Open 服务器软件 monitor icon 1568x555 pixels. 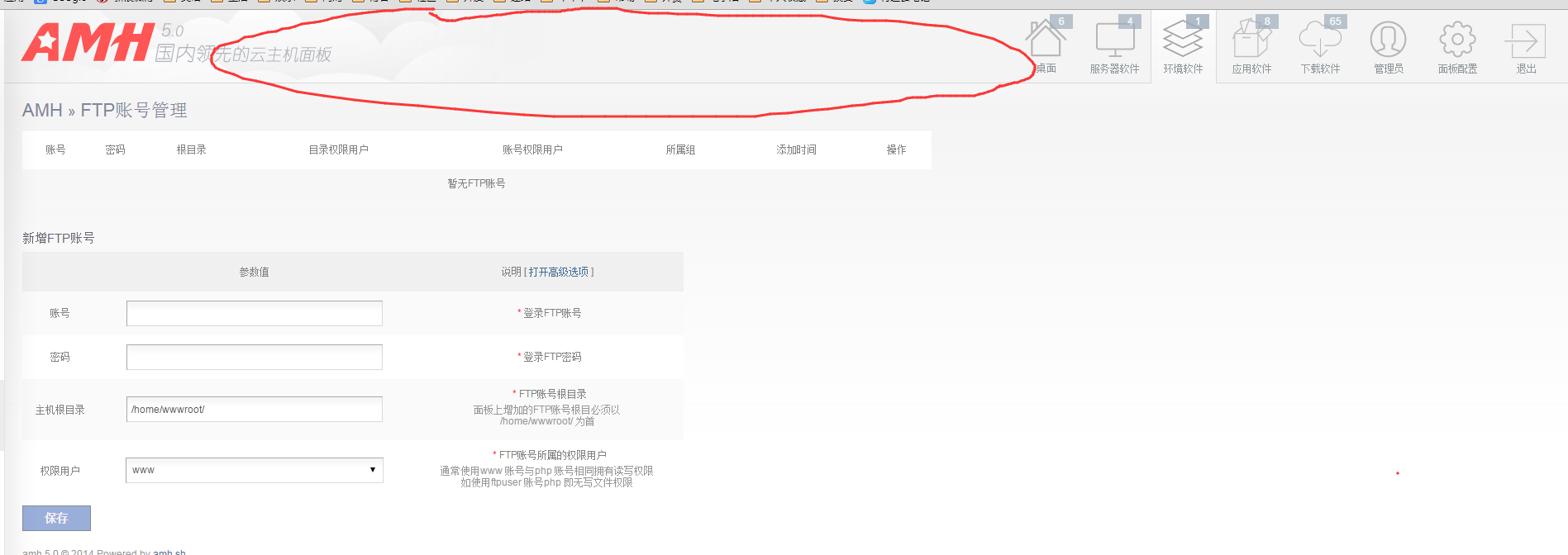pos(1114,41)
